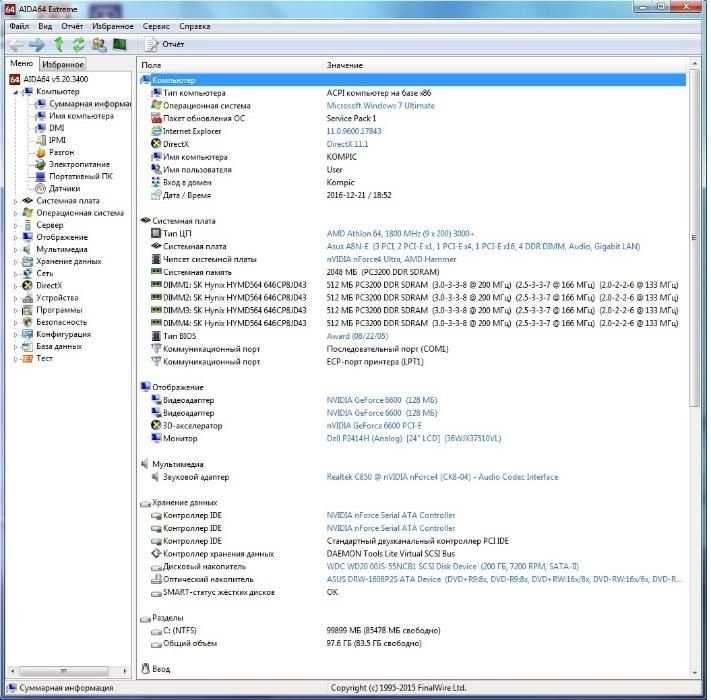Click the vertical scrollbar in report pane
Viewport: 711px width, 700px height.
[x=694, y=238]
